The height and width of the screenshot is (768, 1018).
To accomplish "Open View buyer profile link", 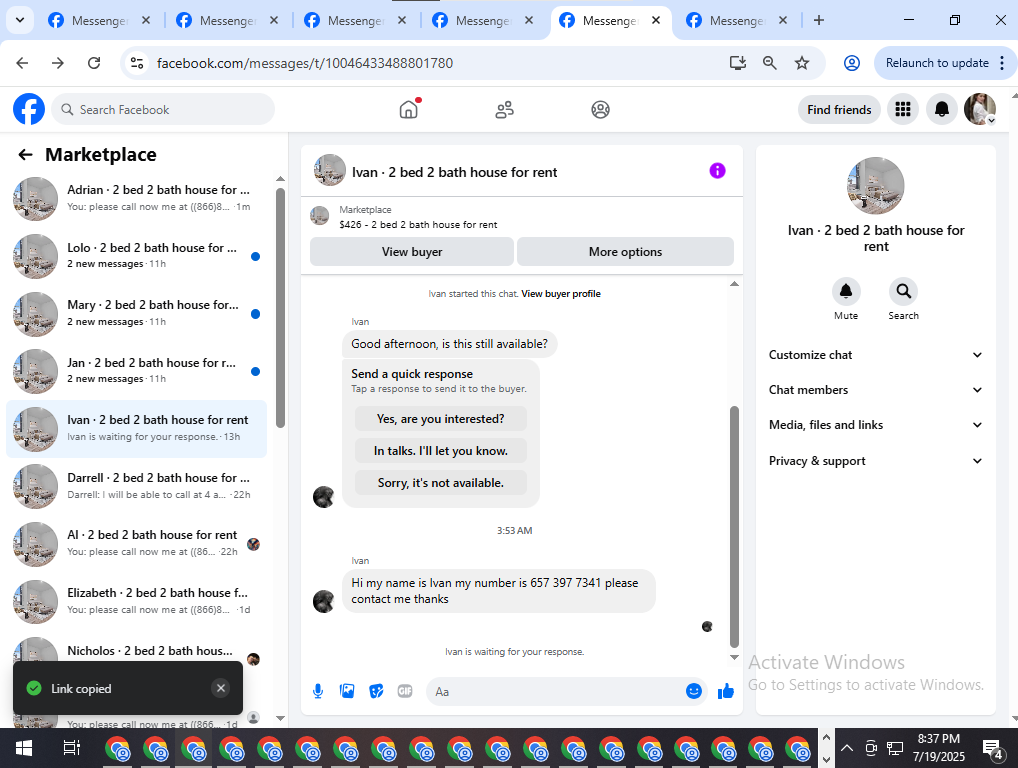I will point(560,294).
